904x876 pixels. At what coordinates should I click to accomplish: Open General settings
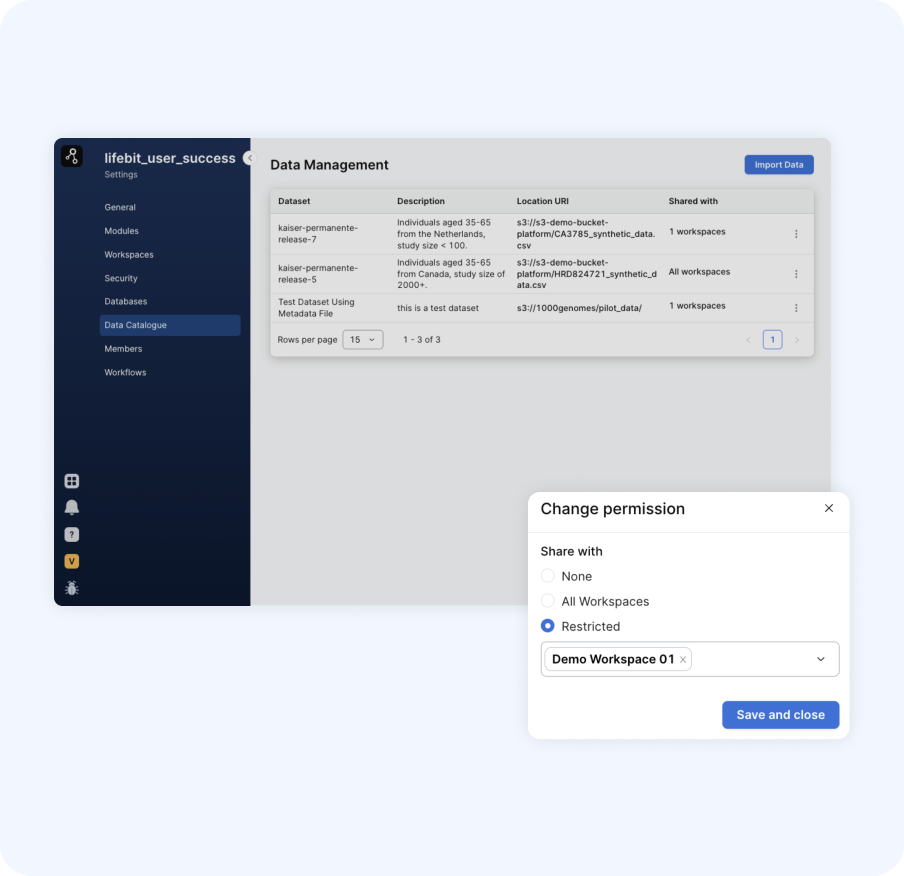120,207
